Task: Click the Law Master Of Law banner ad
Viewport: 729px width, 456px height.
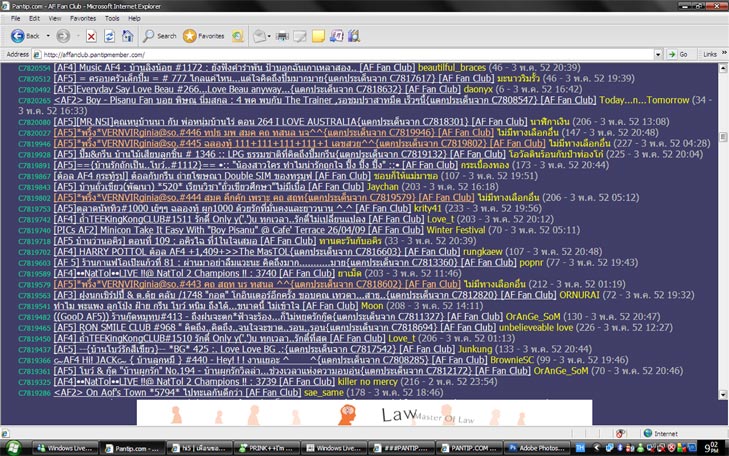Action: pyautogui.click(x=364, y=413)
